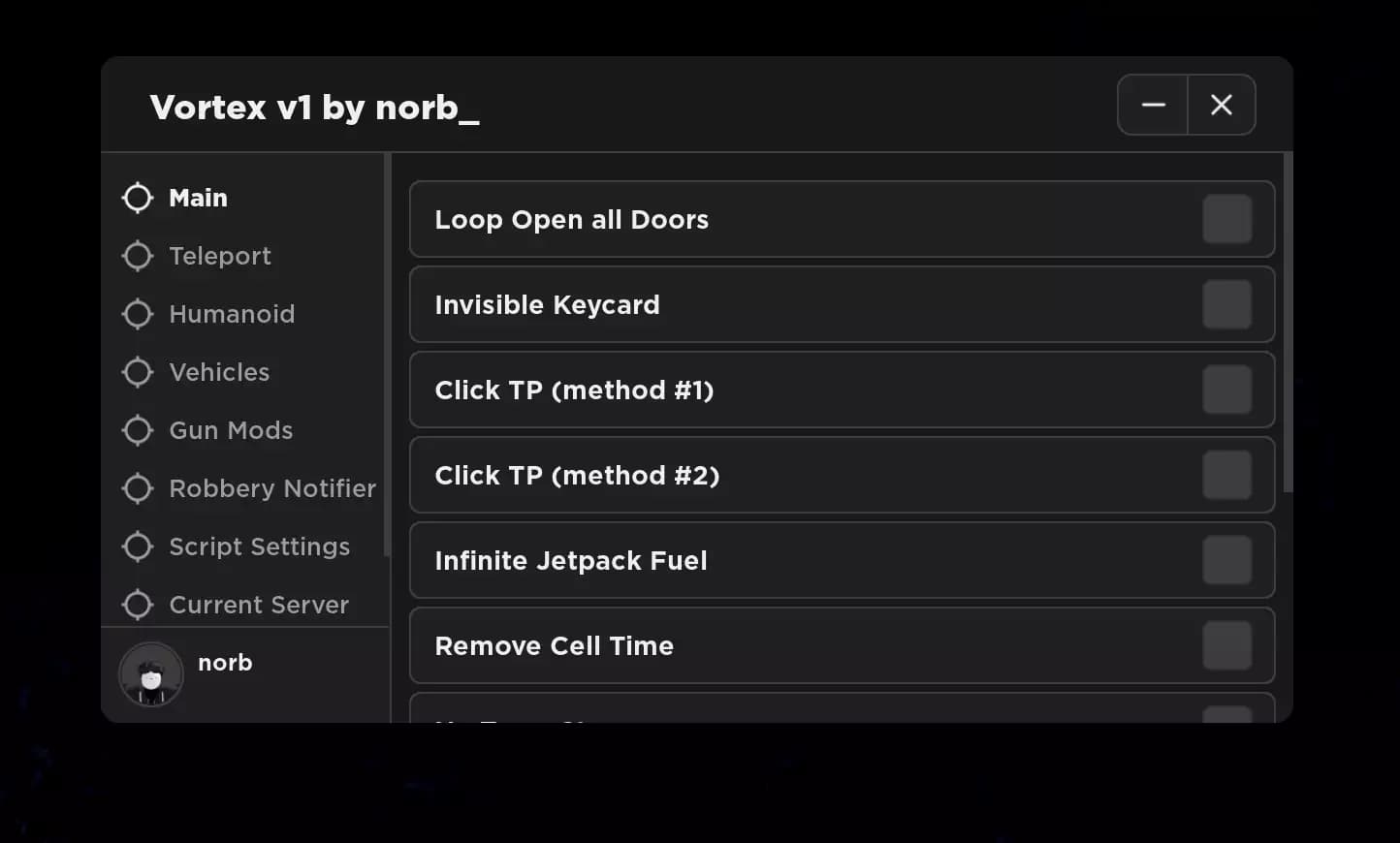Open the Robbery Notifier icon
1400x843 pixels.
click(x=138, y=488)
